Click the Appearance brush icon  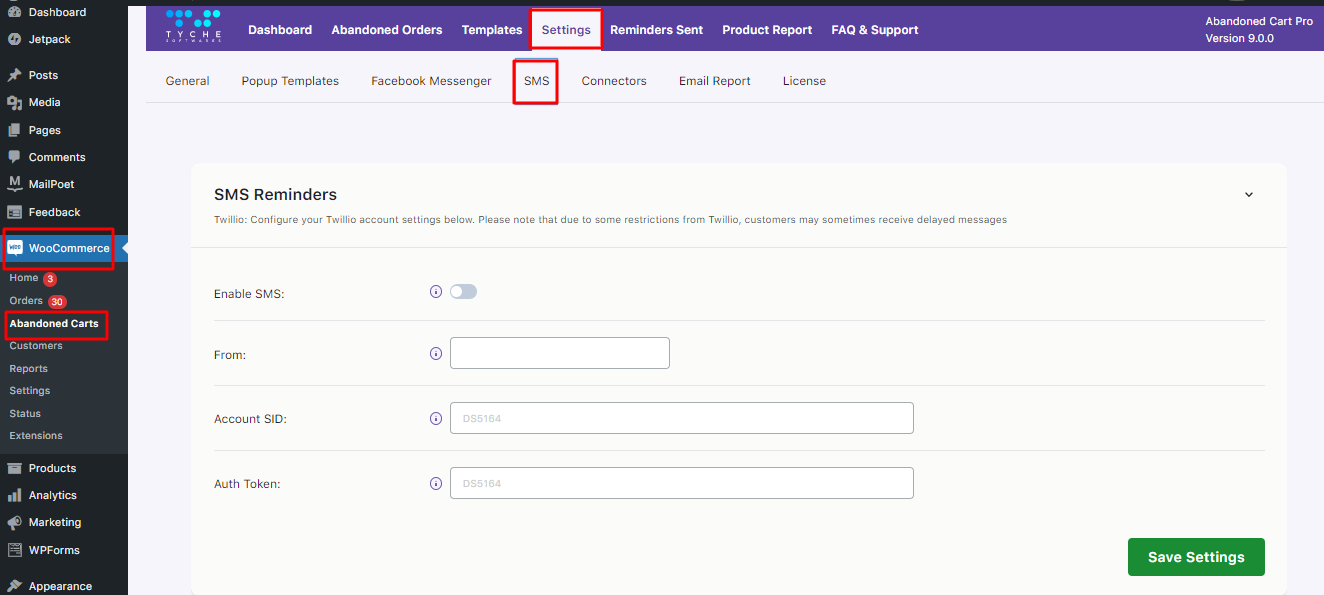(15, 586)
